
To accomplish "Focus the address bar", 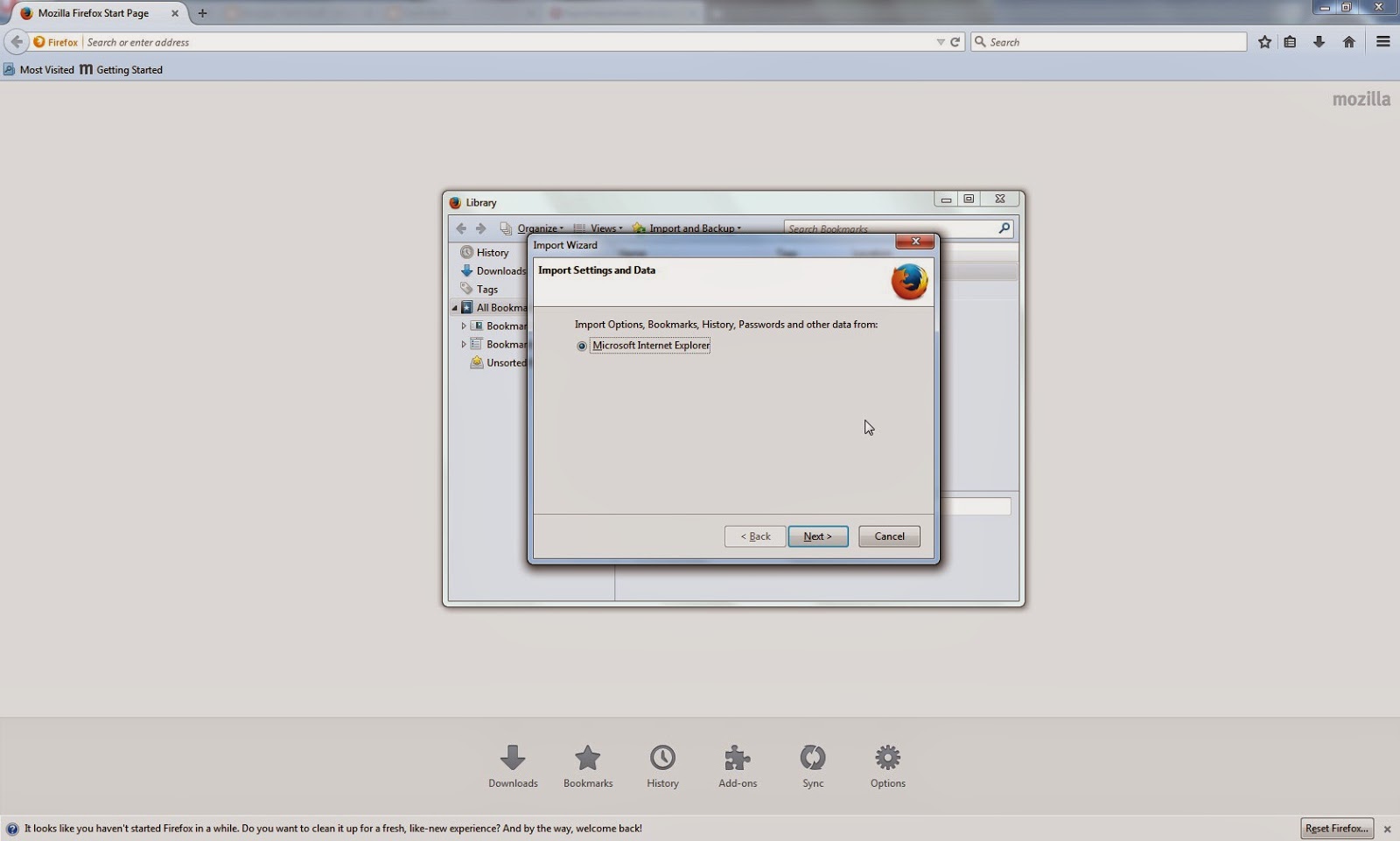I will 507,42.
